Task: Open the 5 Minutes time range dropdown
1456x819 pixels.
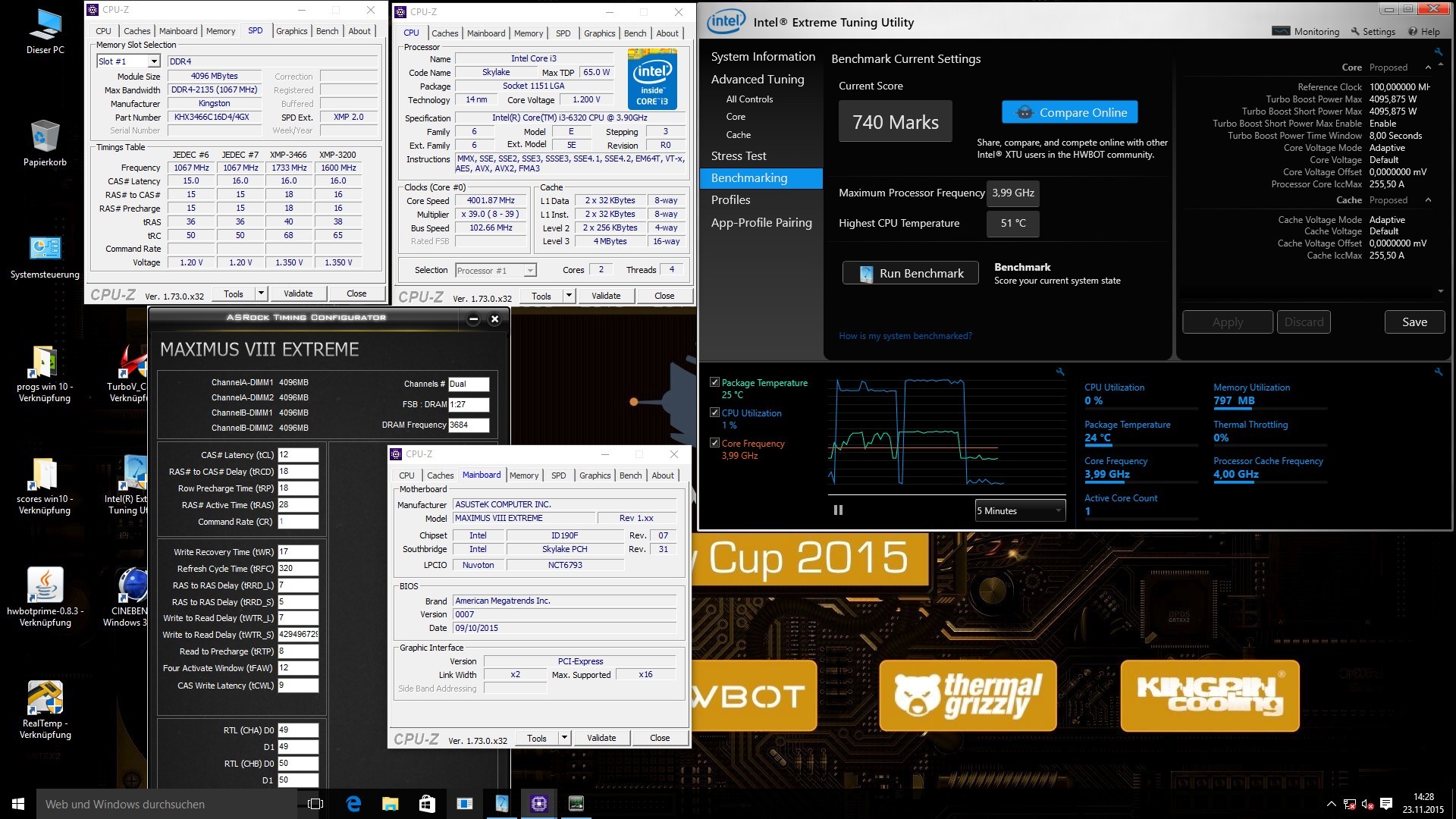Action: click(x=1020, y=510)
